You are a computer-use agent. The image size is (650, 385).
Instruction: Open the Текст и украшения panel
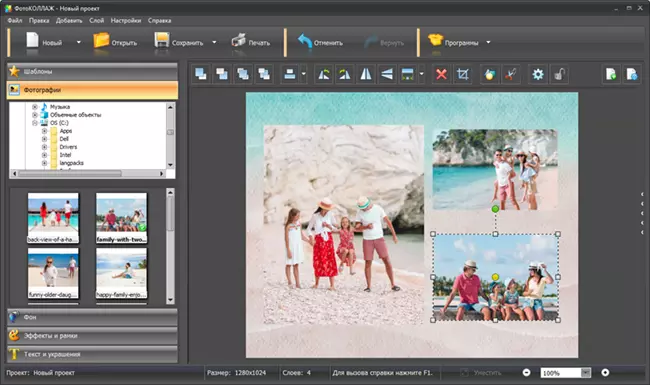point(92,354)
